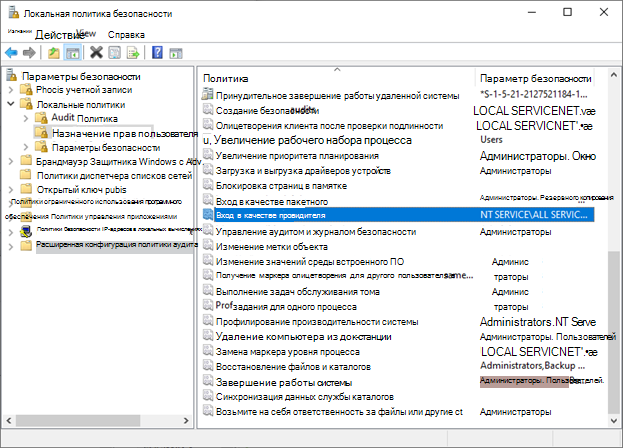Select Политики диспетчера списков сетей
This screenshot has height=448, width=623.
(114, 176)
